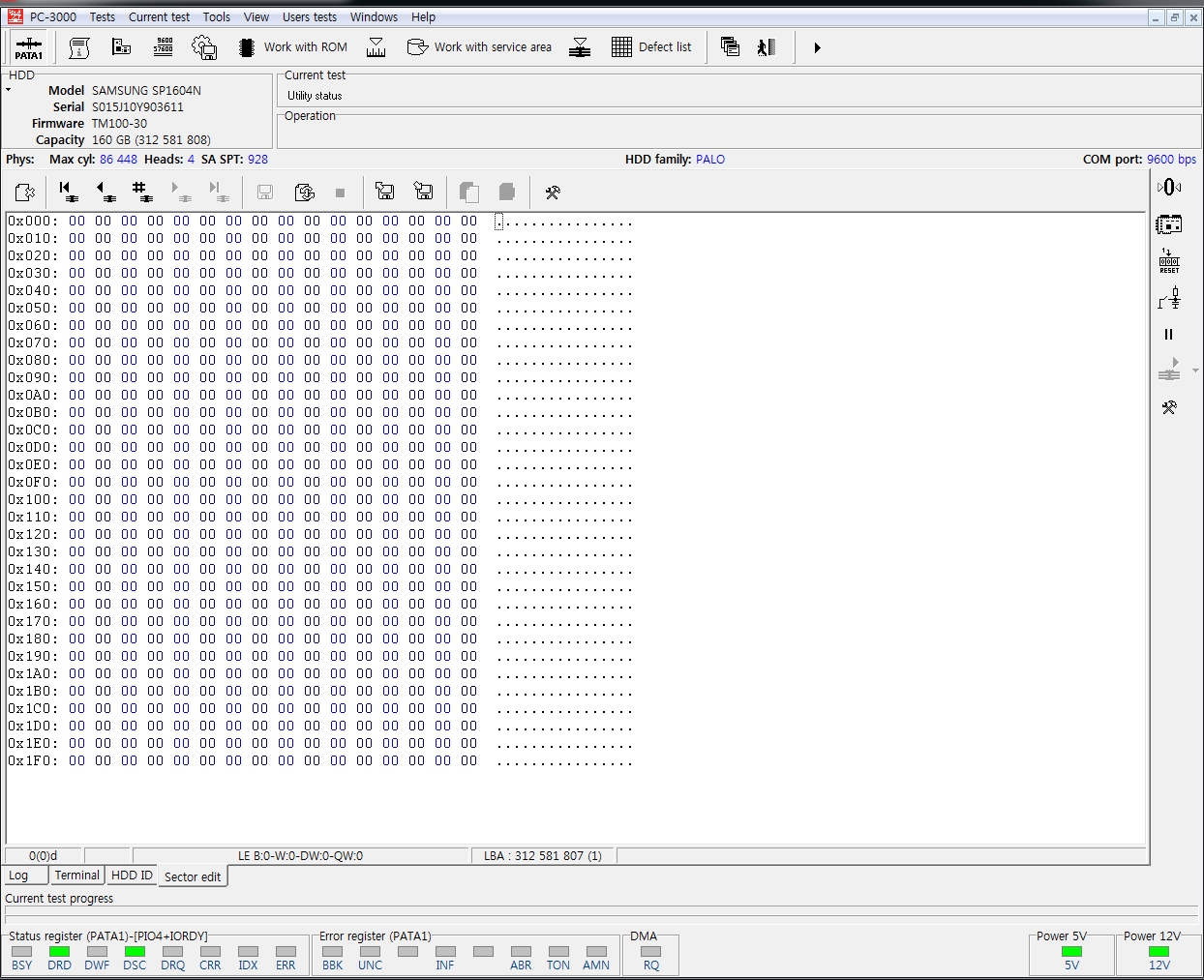Open Work with service area
Screen dimensions: 1204x980
479,46
